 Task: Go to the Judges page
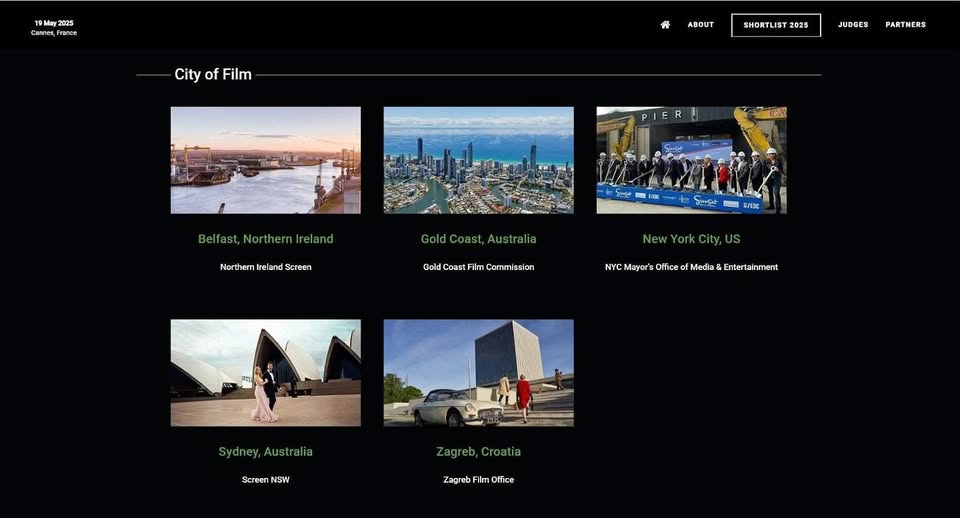click(852, 25)
